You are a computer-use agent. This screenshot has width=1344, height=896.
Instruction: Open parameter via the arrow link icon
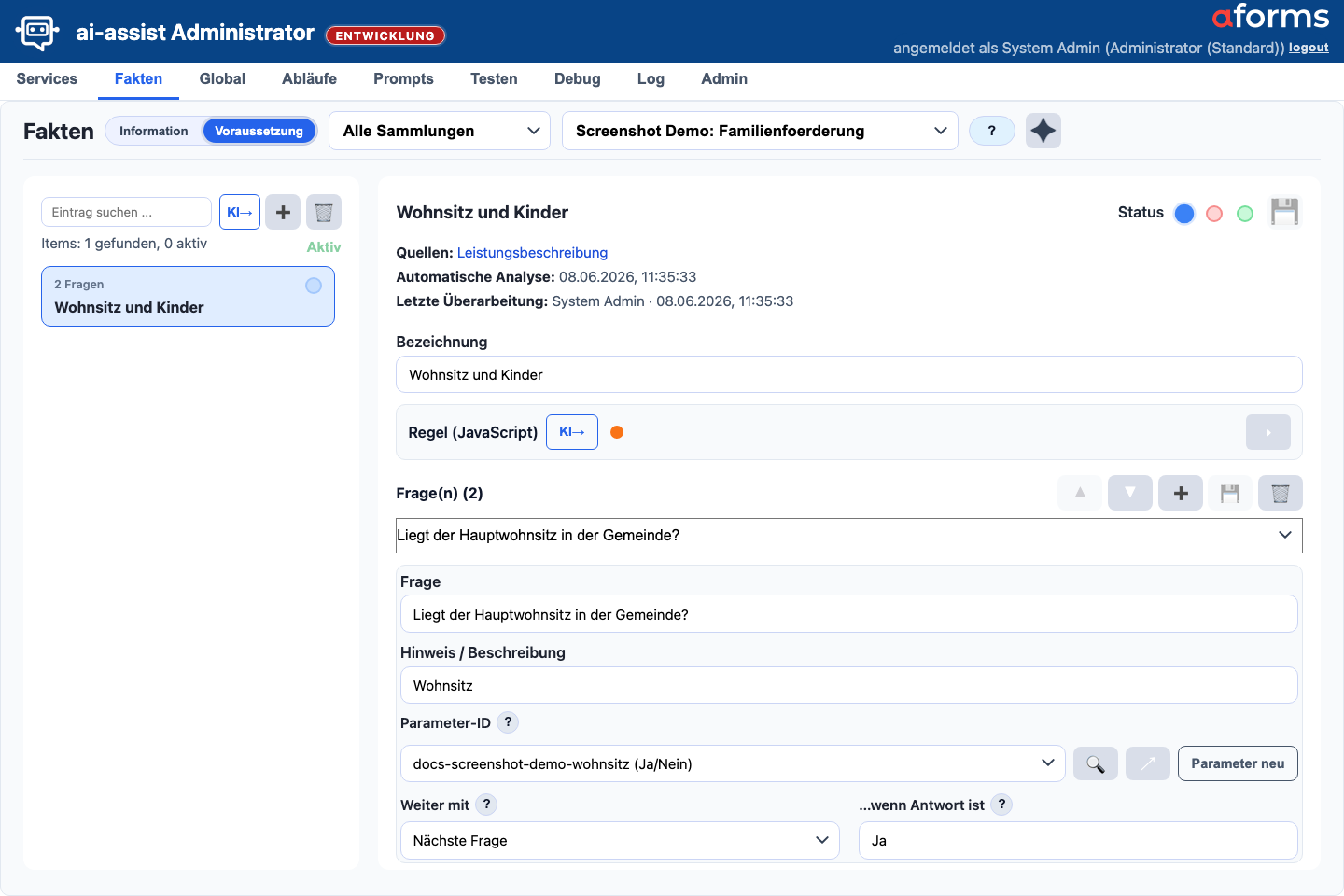click(x=1148, y=763)
